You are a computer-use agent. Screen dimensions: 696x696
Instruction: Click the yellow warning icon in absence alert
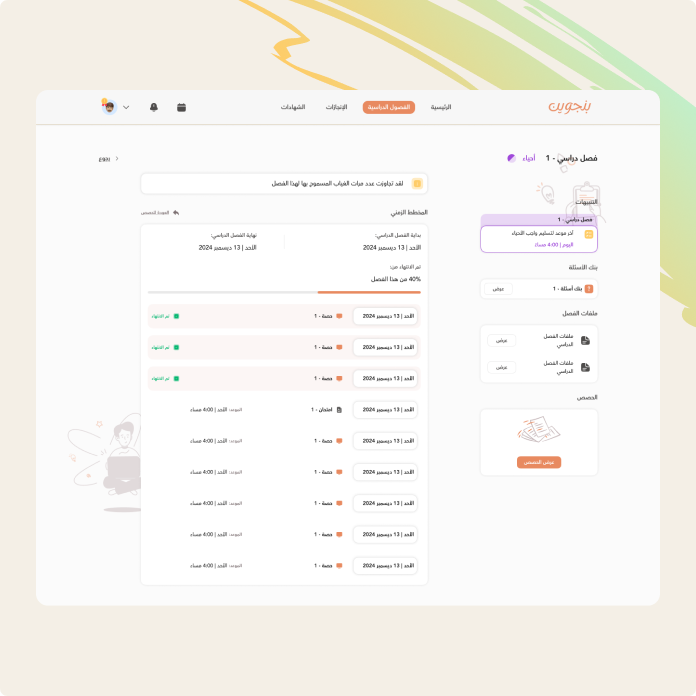pos(417,184)
